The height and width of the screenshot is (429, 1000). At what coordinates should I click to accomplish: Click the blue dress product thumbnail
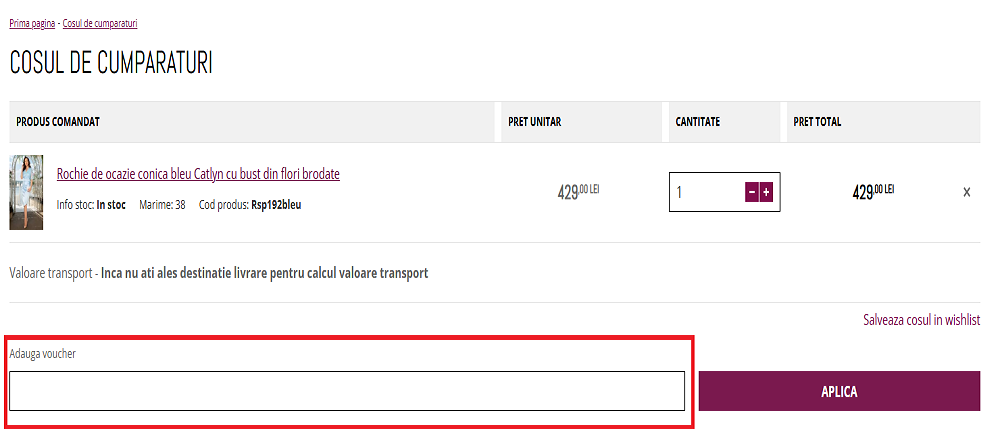coord(26,192)
